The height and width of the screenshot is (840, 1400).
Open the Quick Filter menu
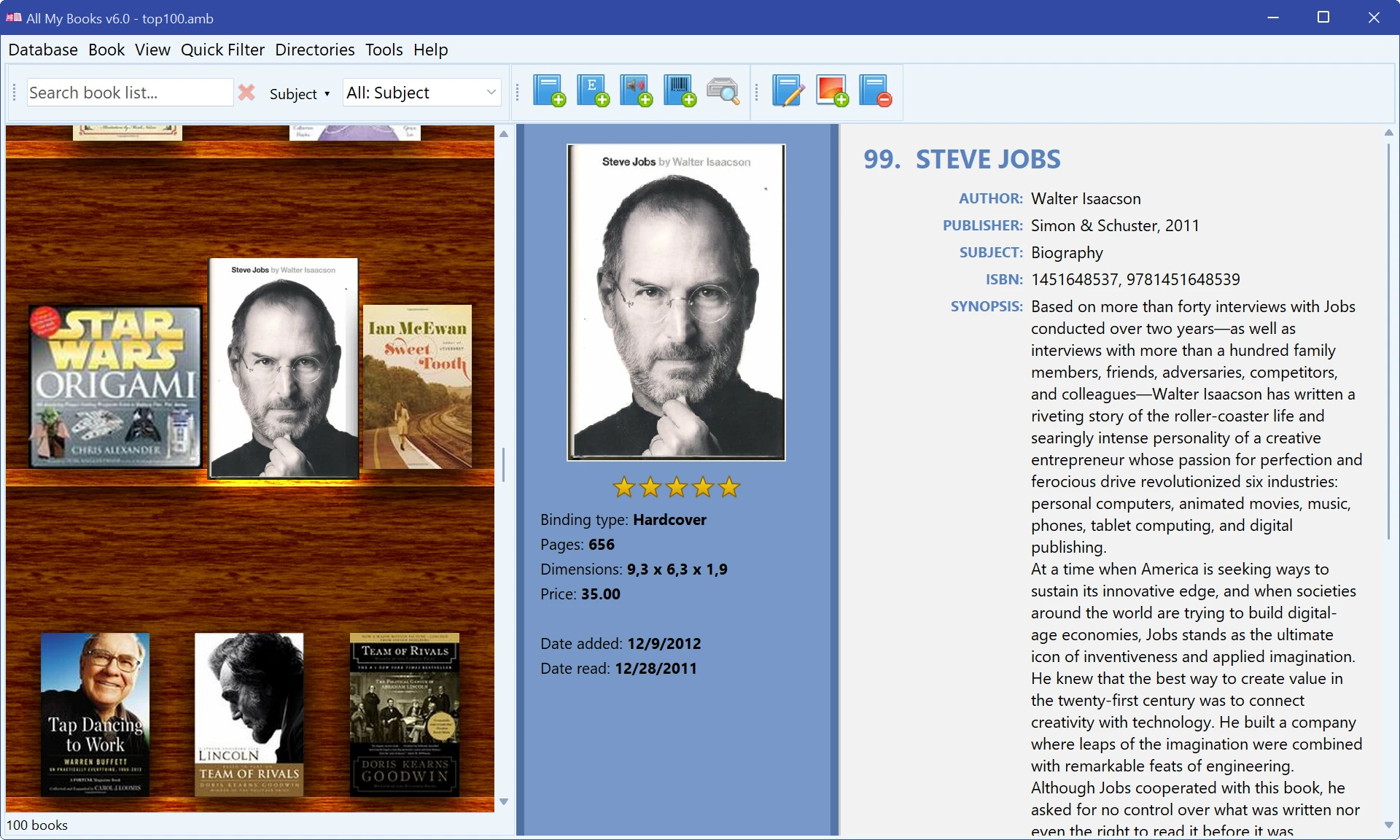point(223,50)
